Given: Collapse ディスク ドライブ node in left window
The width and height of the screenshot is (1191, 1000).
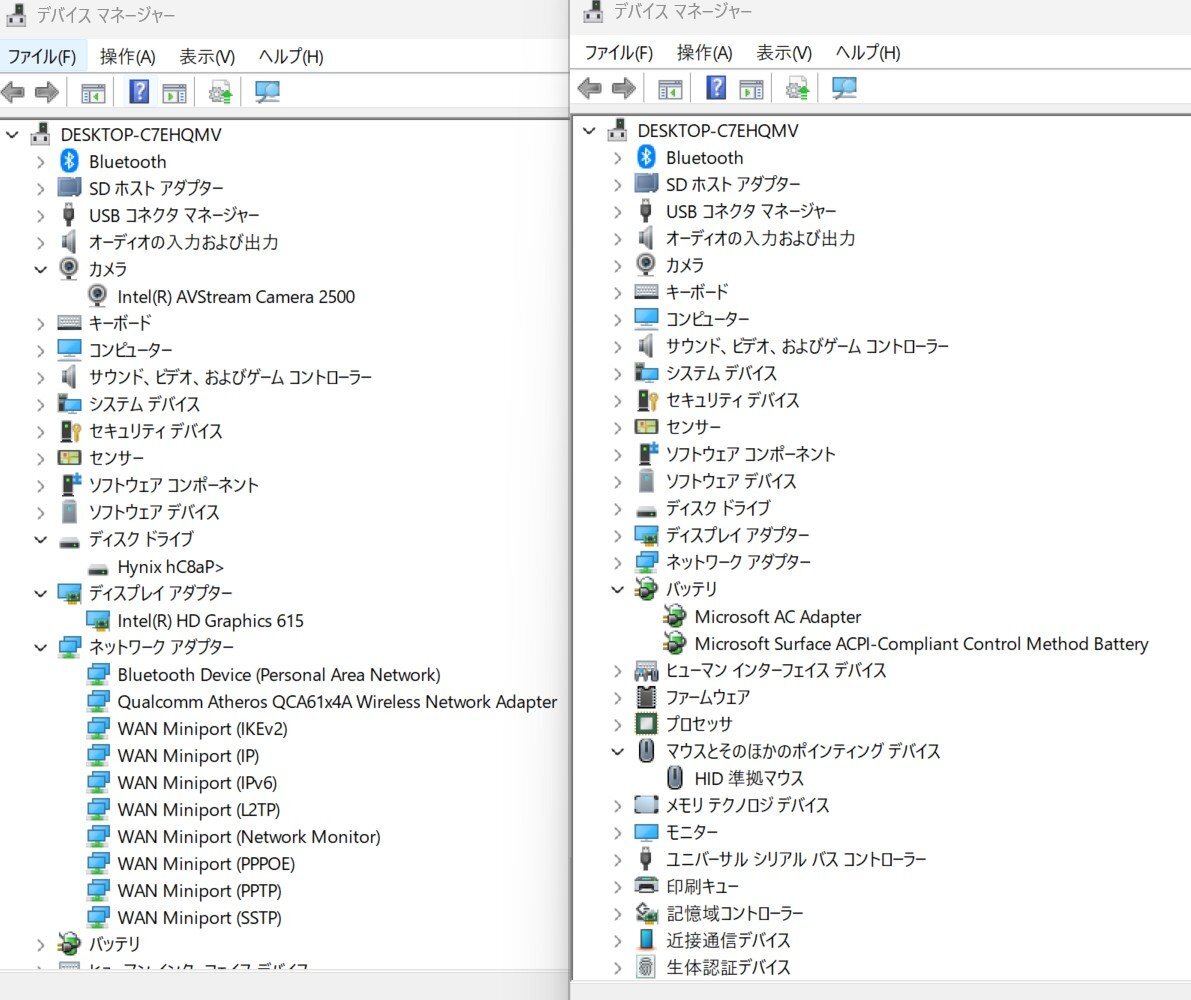Looking at the screenshot, I should click(40, 540).
